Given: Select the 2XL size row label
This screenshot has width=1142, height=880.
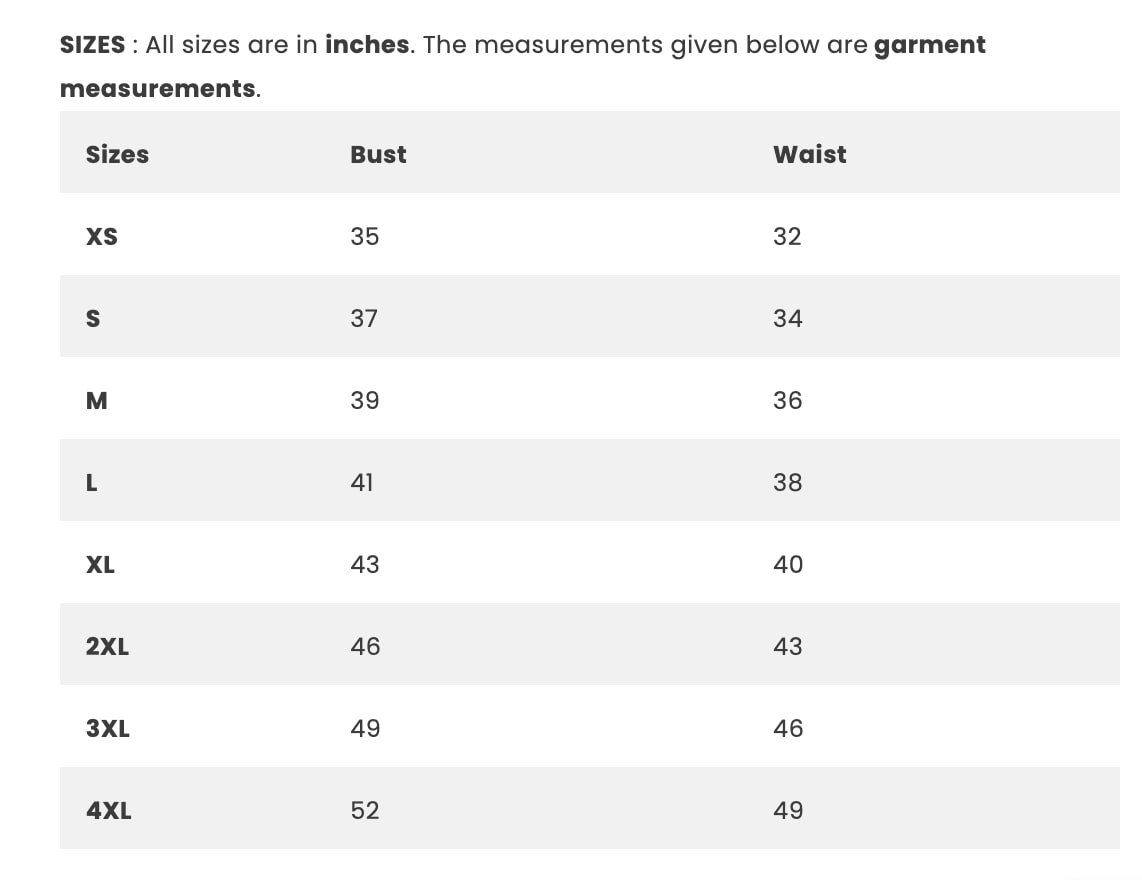Looking at the screenshot, I should tap(107, 646).
